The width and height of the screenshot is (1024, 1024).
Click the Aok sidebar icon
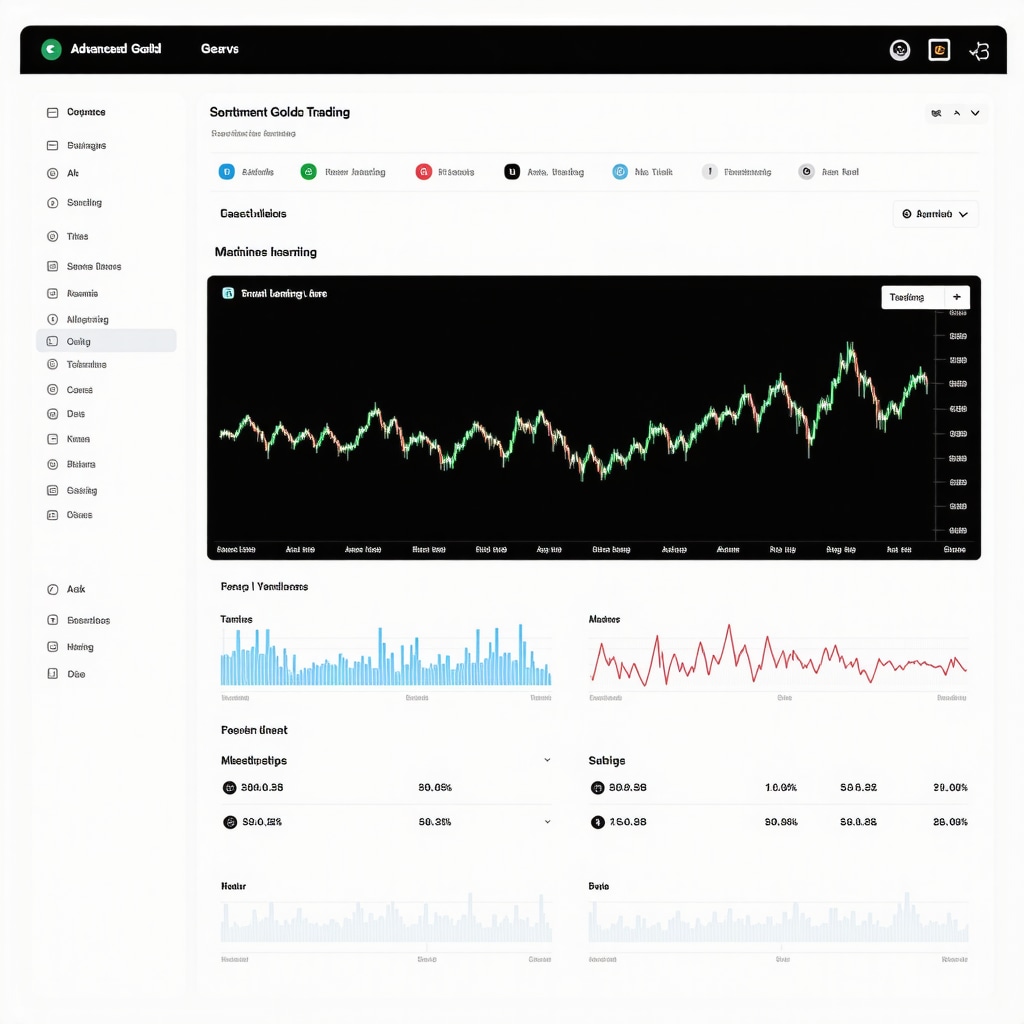click(x=52, y=590)
